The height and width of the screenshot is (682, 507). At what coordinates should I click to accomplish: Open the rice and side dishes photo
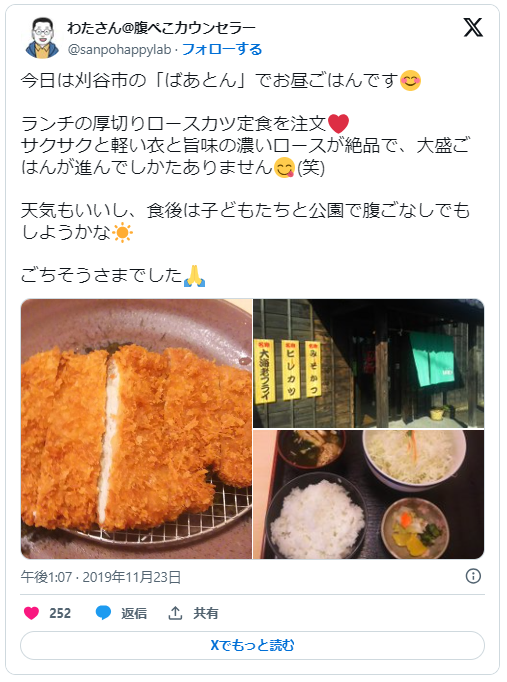coord(369,495)
